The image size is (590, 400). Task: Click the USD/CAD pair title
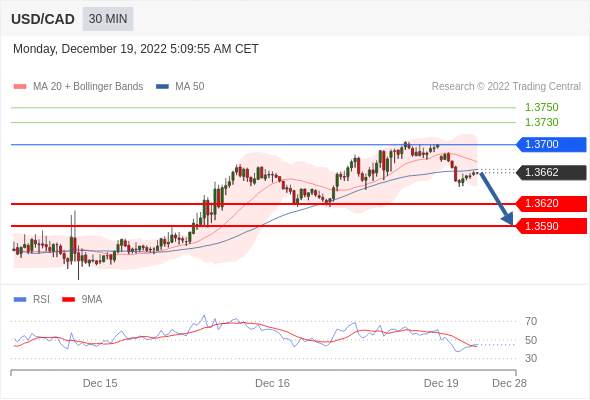[x=43, y=19]
